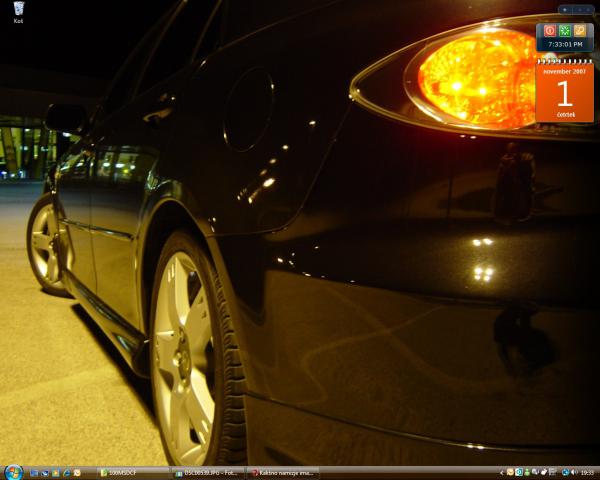
Task: Switch to the Kaktno namizje taskbar window
Action: tap(283, 472)
